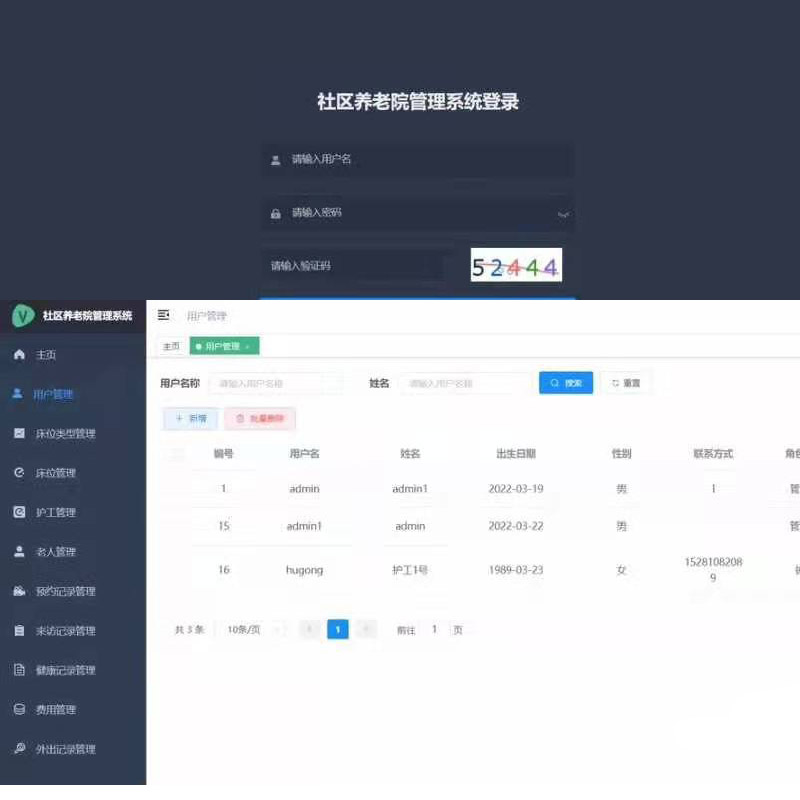Switch to the 主页 tab
Image resolution: width=800 pixels, height=800 pixels.
[x=172, y=346]
